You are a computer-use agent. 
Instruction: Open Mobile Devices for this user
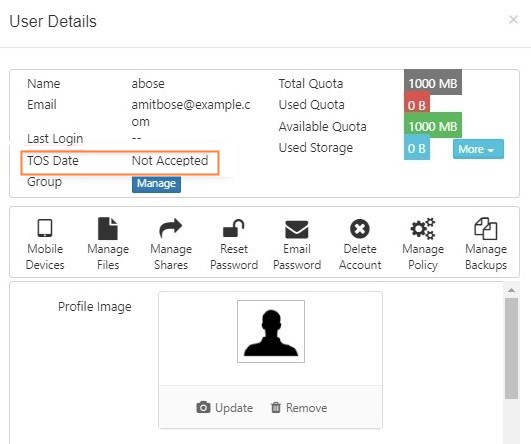tap(45, 244)
